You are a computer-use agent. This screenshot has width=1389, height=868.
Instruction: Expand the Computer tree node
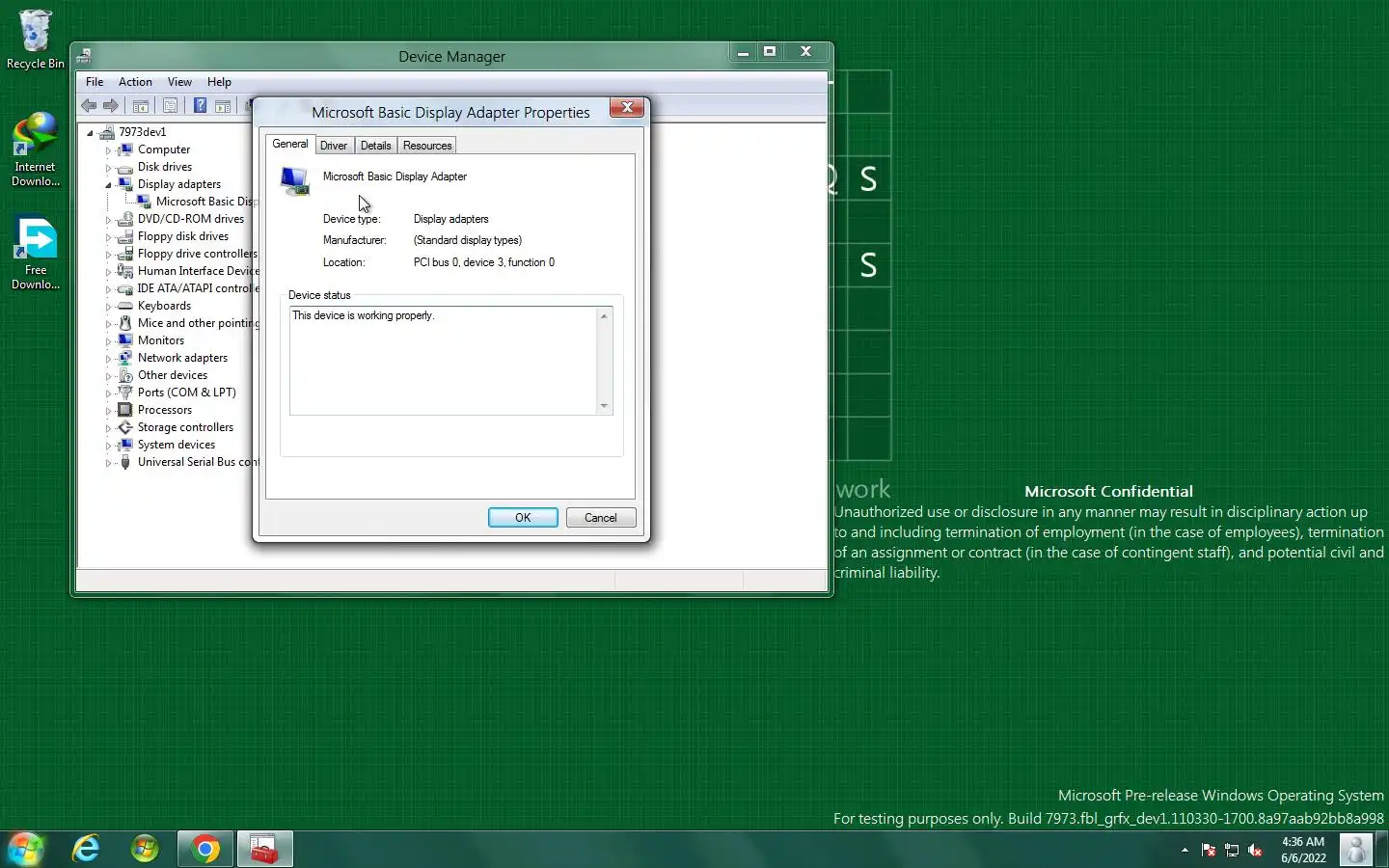[108, 150]
